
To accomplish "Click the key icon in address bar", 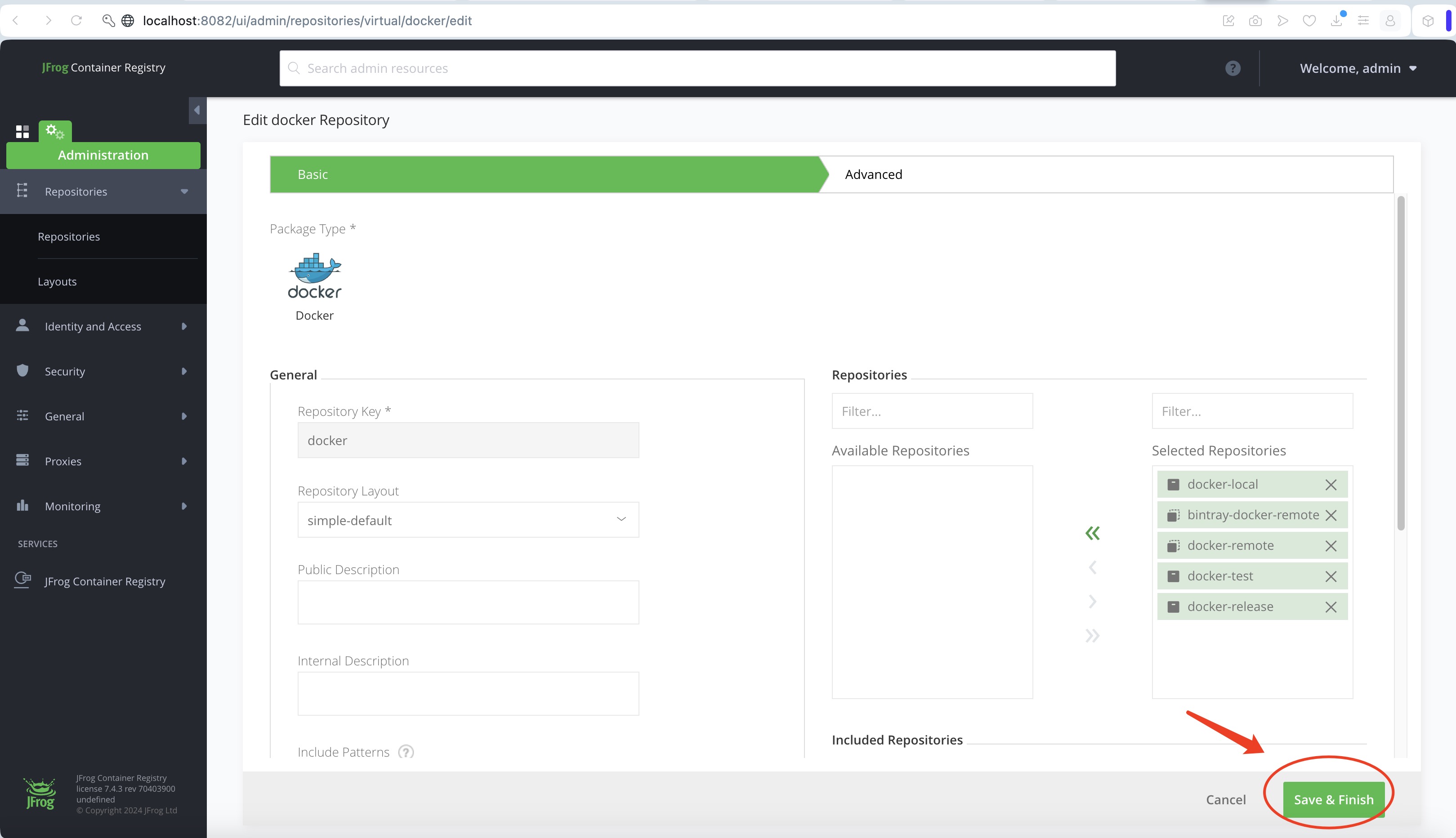I will pos(108,21).
